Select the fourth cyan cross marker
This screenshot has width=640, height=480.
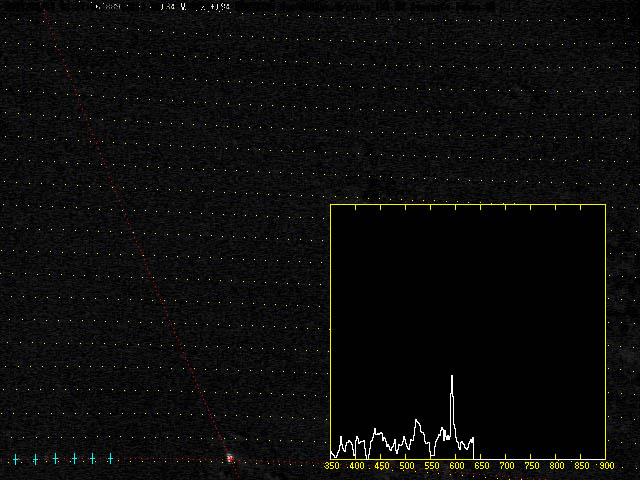(x=74, y=459)
